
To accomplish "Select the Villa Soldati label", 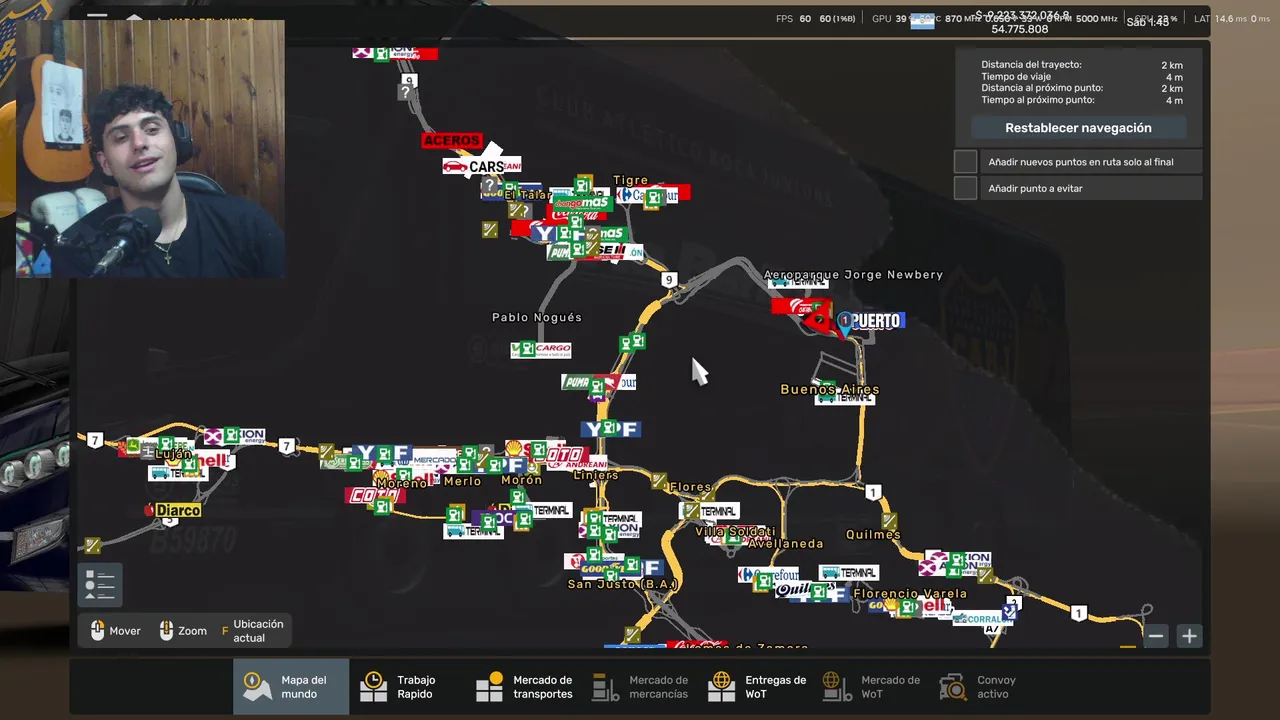I will [735, 532].
